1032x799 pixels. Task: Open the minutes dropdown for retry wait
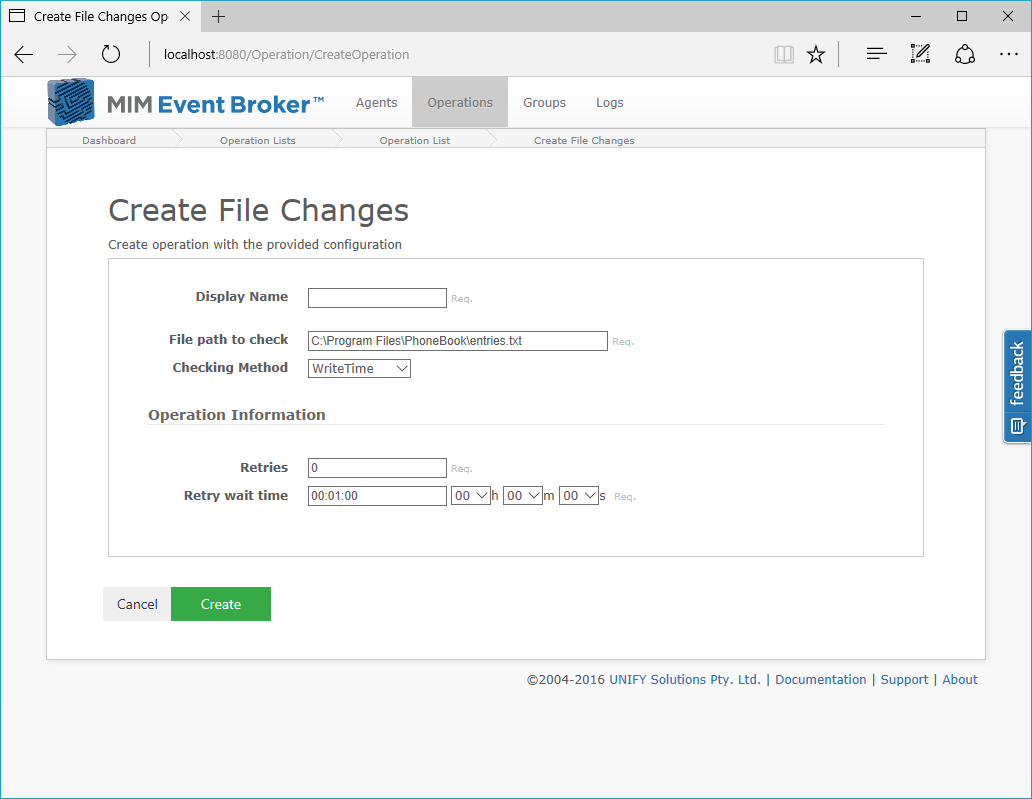click(x=523, y=496)
